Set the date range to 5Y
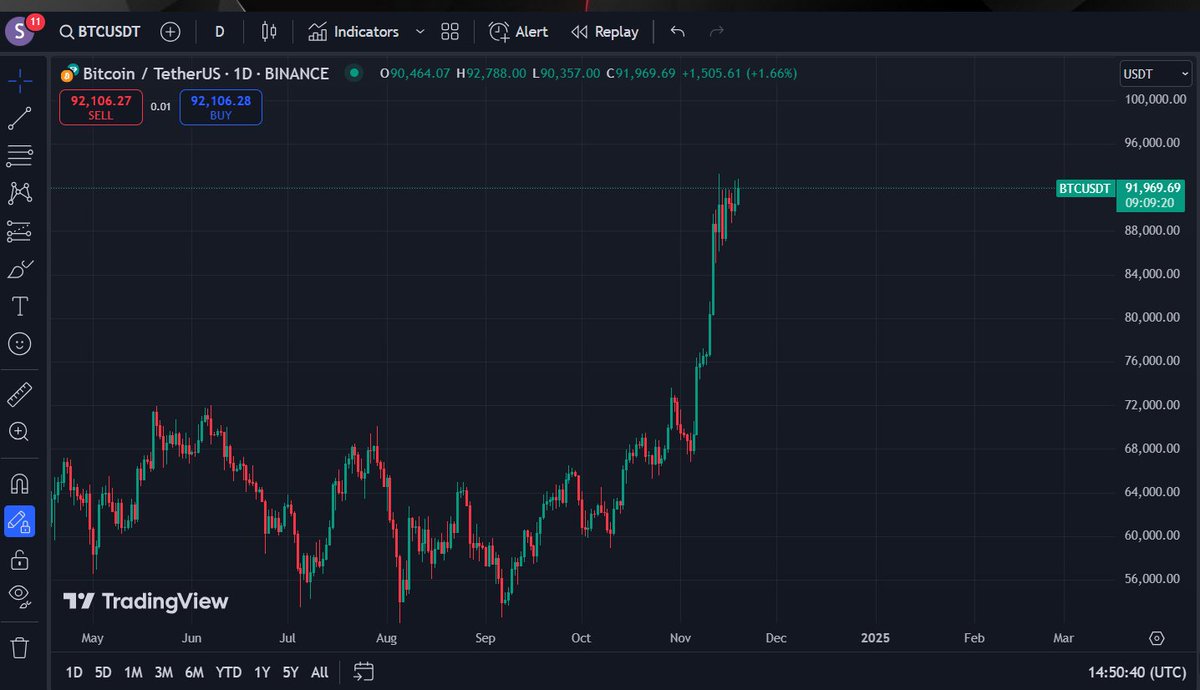 290,672
